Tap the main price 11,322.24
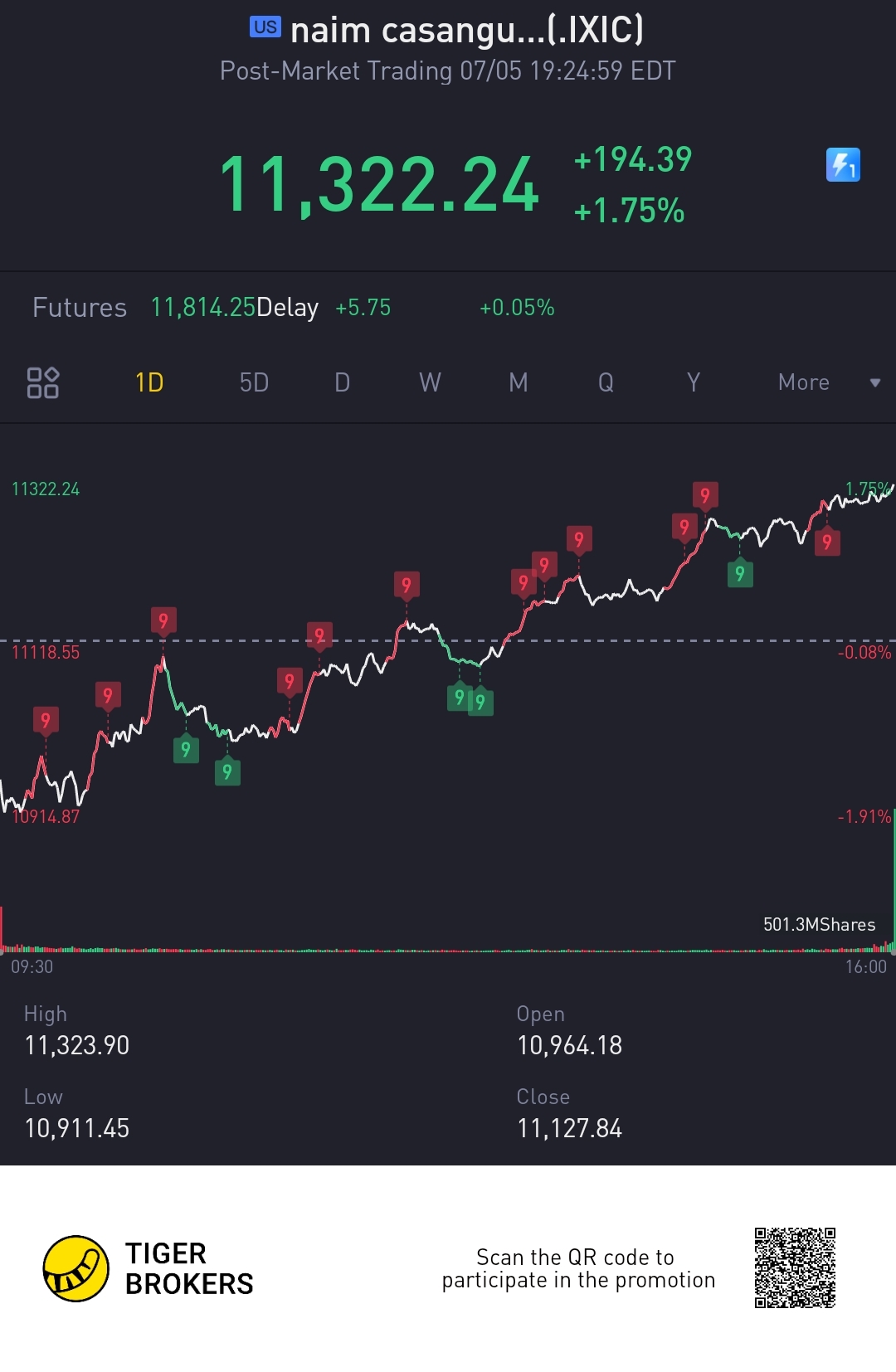896x1372 pixels. (379, 185)
